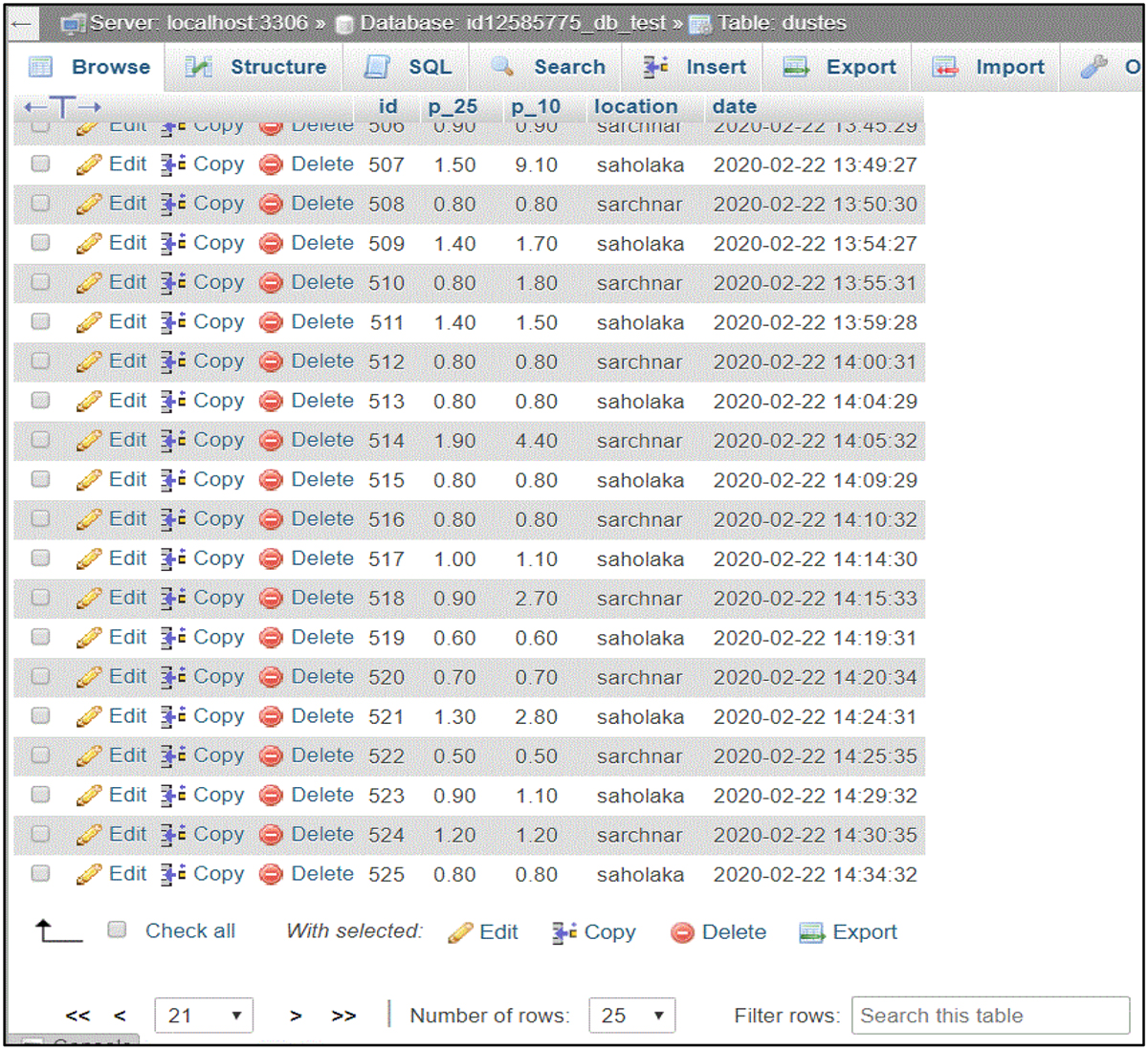Click the back arrow icon left of the server breadcrumb
The image size is (1148, 1050).
(x=22, y=24)
